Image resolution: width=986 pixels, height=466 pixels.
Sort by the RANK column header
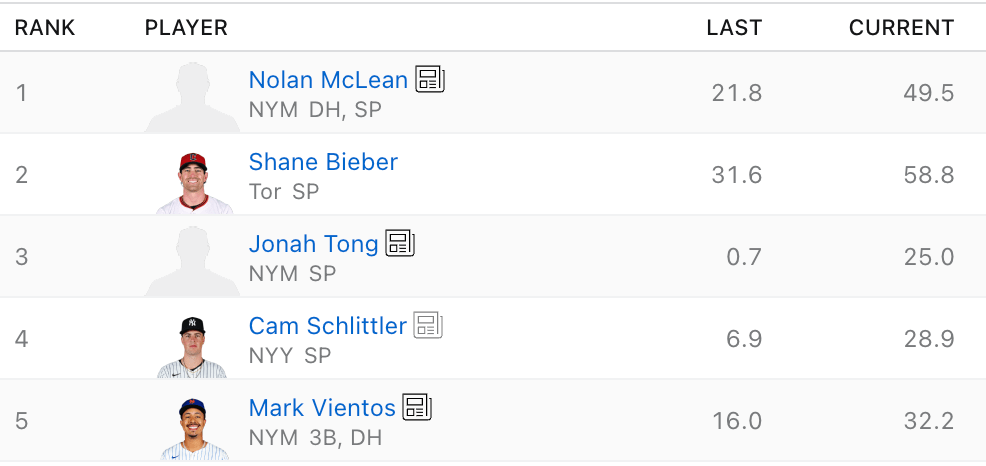(x=45, y=27)
